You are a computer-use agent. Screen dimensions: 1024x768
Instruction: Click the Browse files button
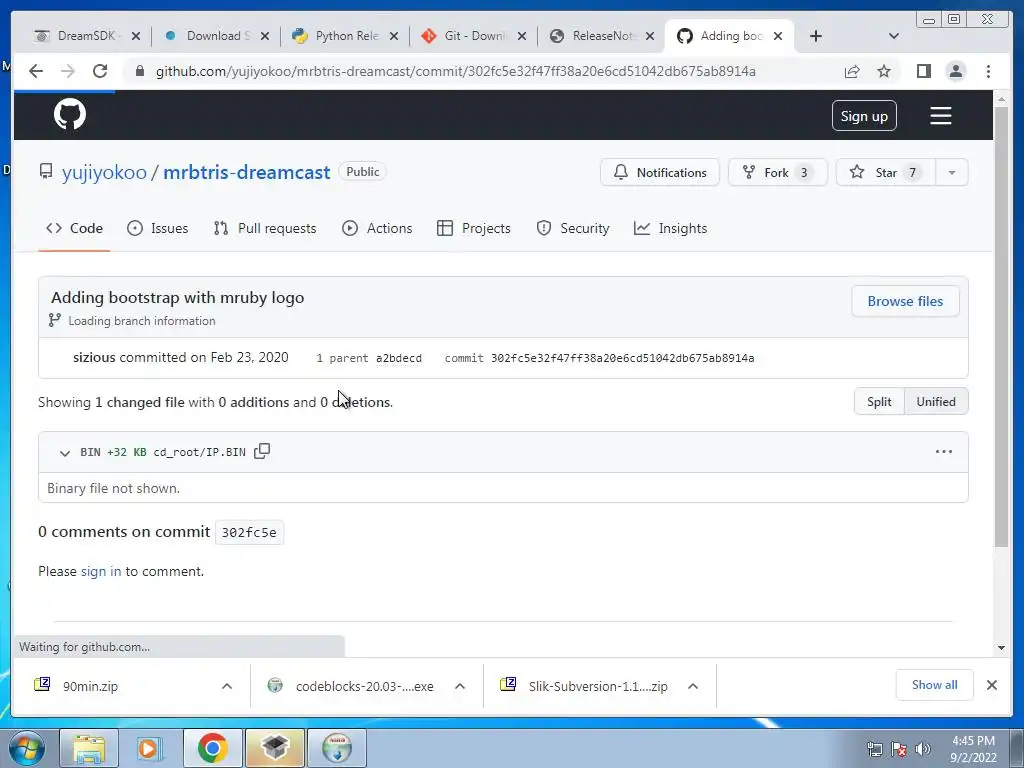click(905, 301)
